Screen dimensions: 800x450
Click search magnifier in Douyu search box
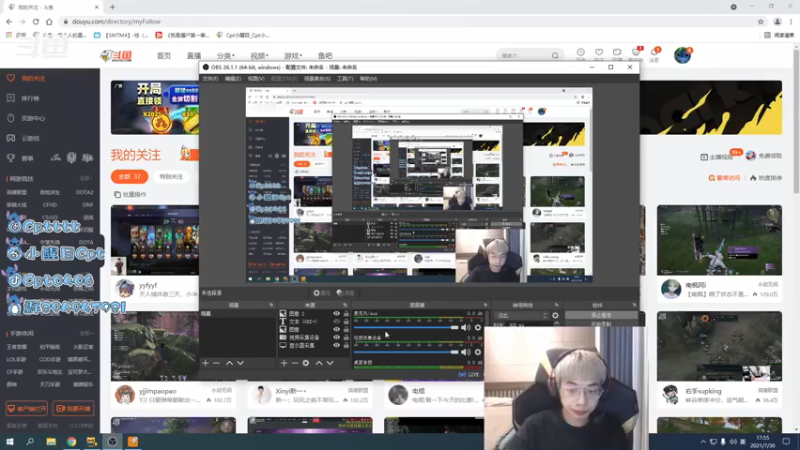tap(555, 56)
